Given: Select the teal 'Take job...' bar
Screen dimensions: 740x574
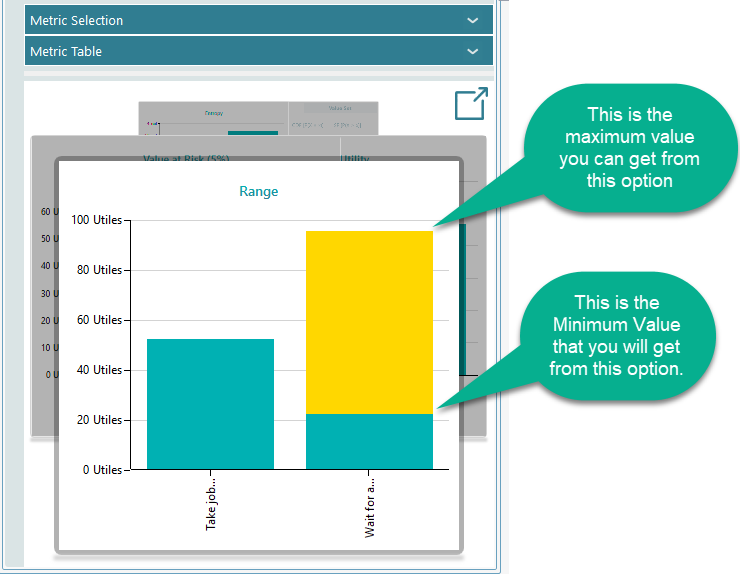Looking at the screenshot, I should coord(210,404).
